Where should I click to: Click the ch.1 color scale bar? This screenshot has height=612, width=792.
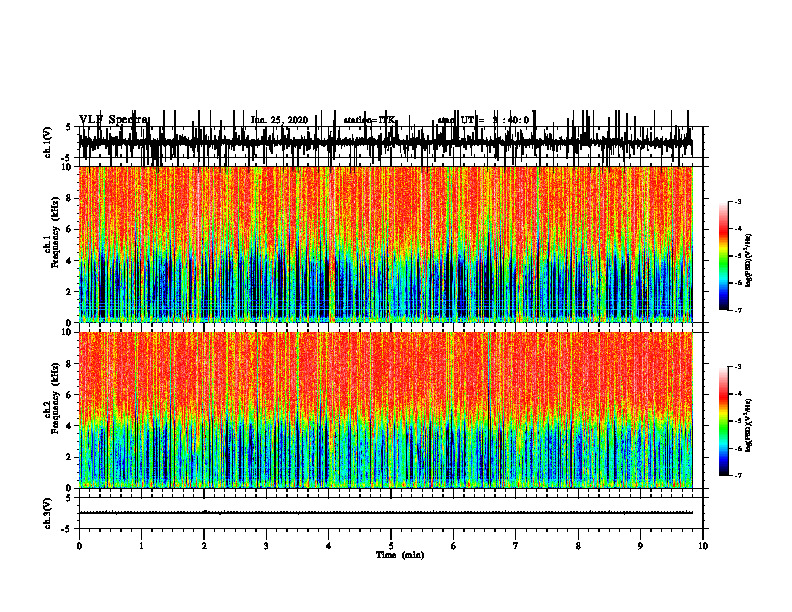724,256
